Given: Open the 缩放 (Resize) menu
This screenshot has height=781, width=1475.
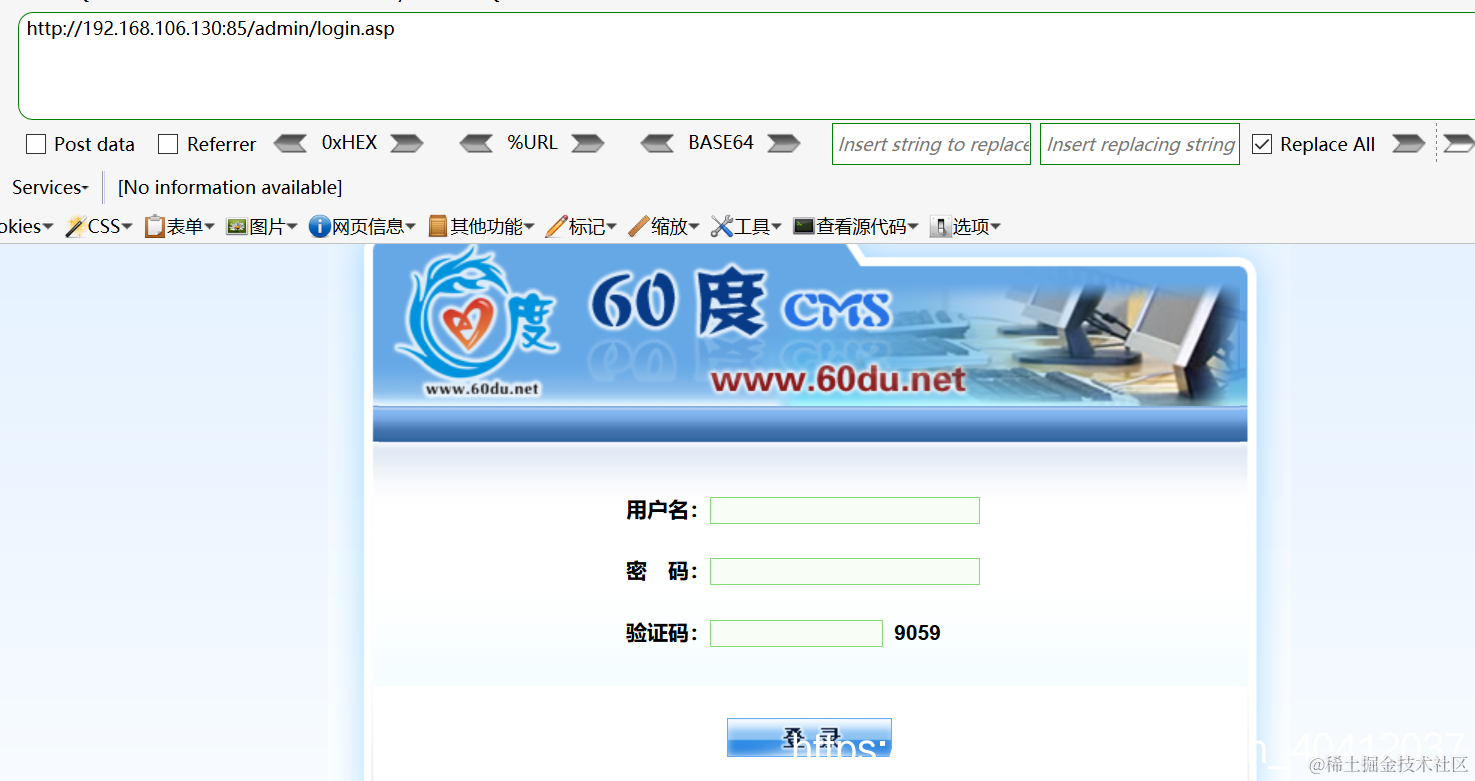Looking at the screenshot, I should click(664, 227).
